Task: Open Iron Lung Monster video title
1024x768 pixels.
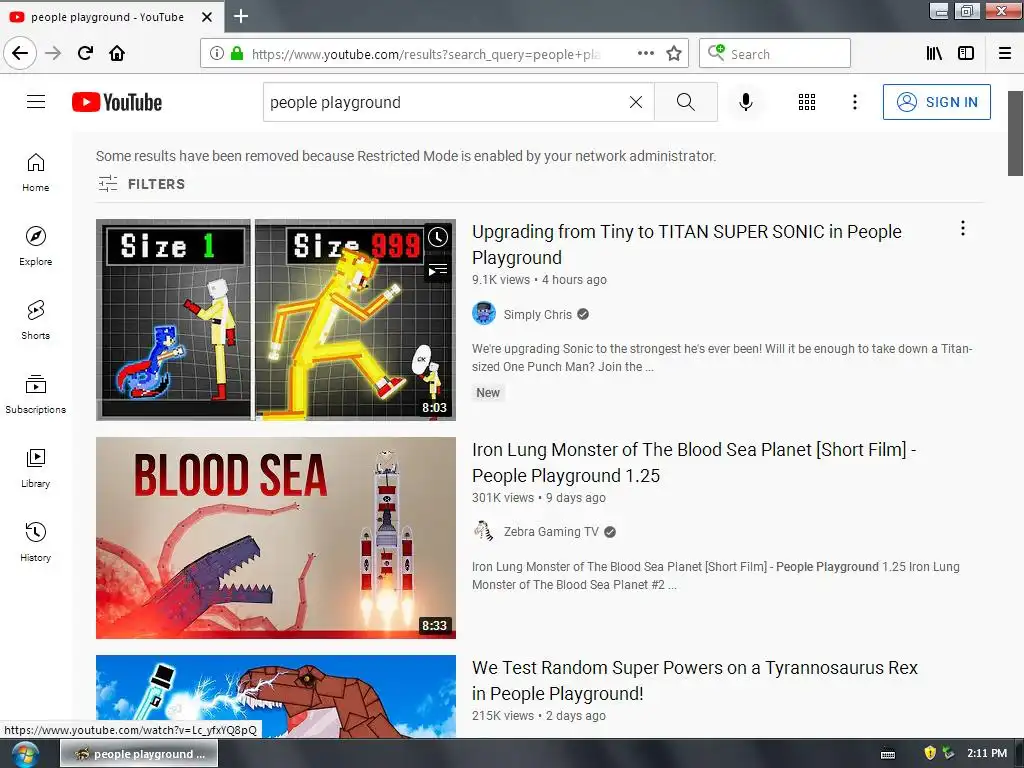Action: (x=694, y=462)
